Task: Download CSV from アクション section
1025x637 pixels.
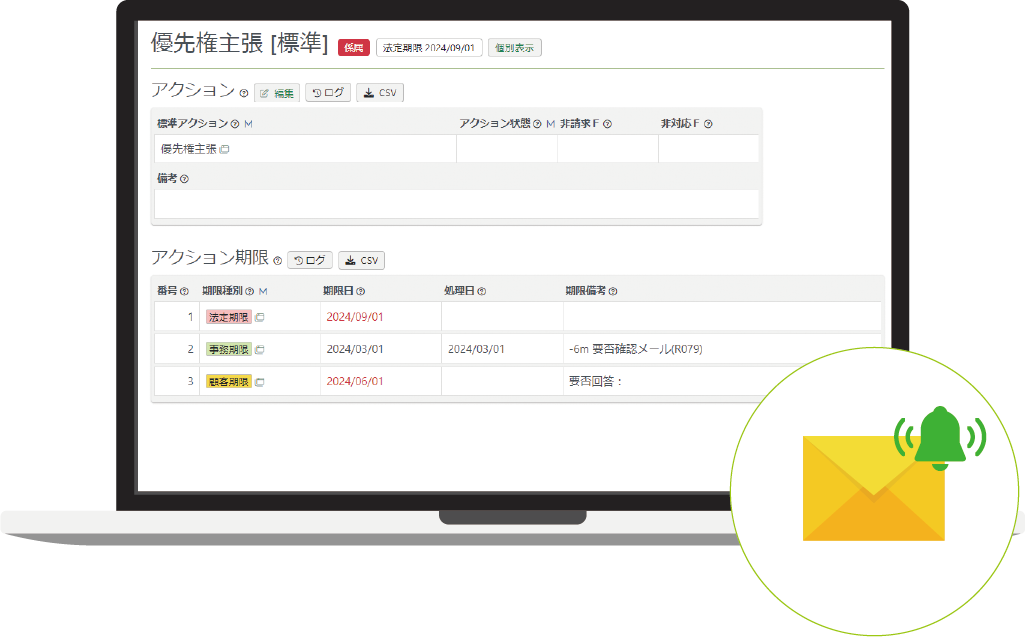Action: (380, 93)
